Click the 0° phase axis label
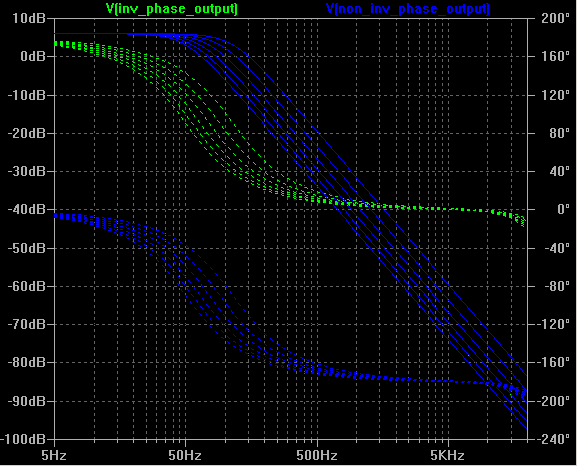577x466 pixels. click(x=563, y=209)
